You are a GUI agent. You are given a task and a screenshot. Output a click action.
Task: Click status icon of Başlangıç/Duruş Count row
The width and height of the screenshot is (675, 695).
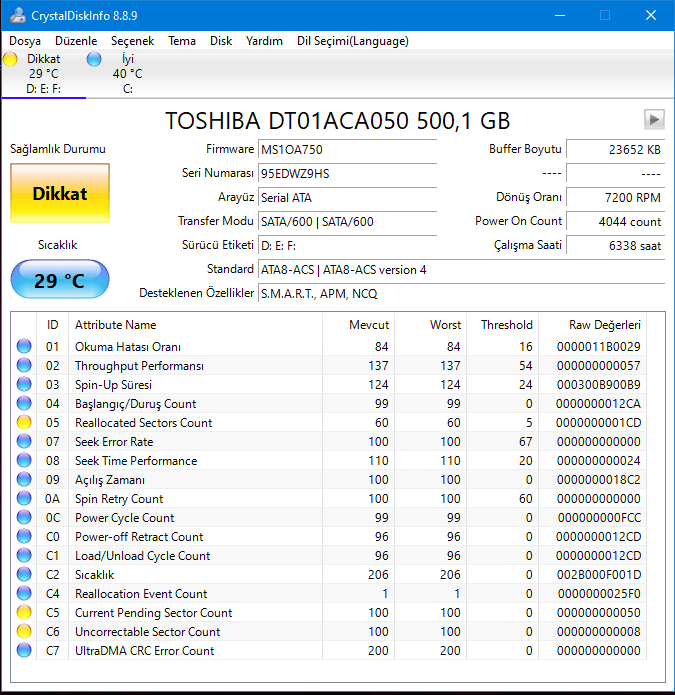point(24,403)
